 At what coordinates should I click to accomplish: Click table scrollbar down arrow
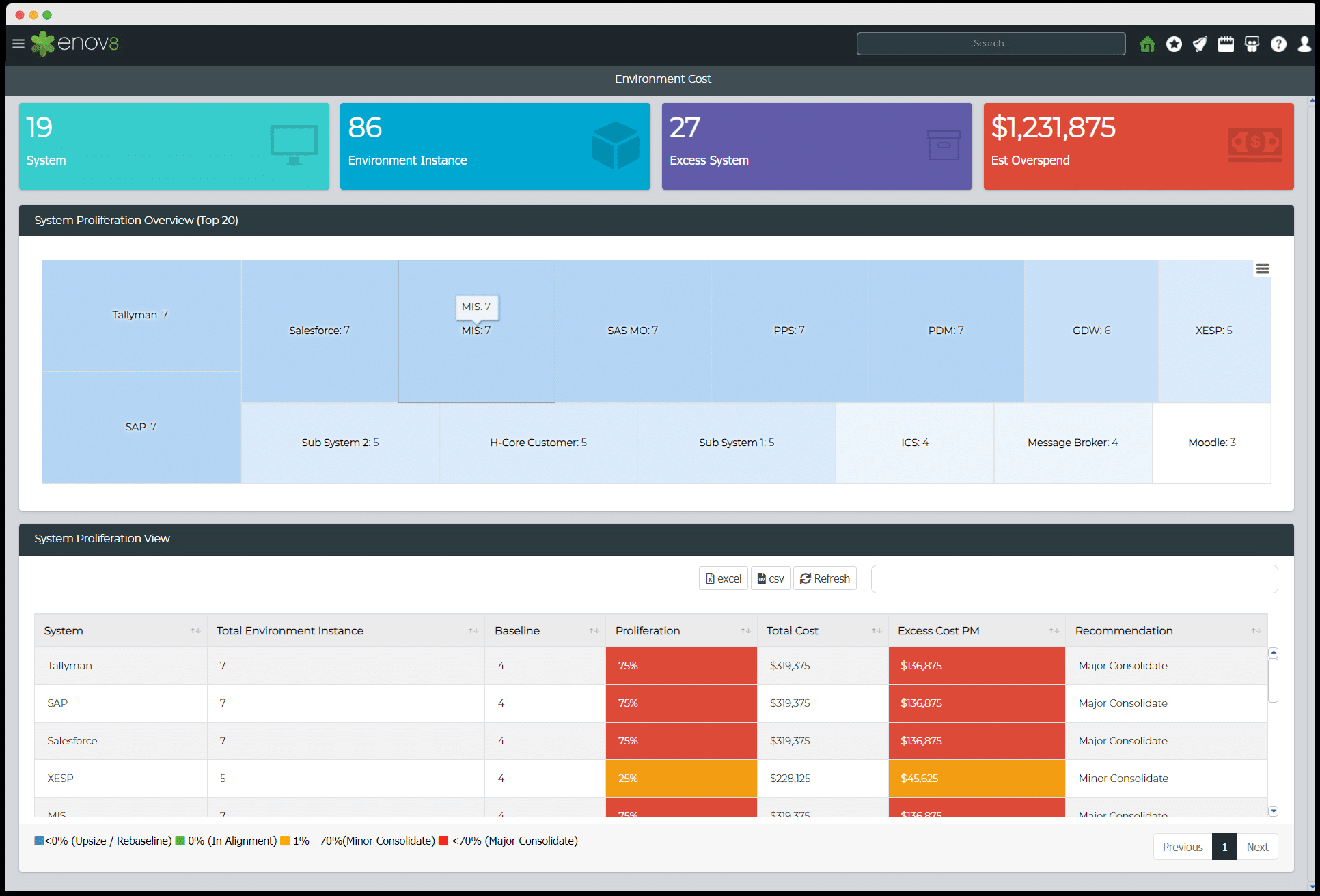coord(1273,811)
